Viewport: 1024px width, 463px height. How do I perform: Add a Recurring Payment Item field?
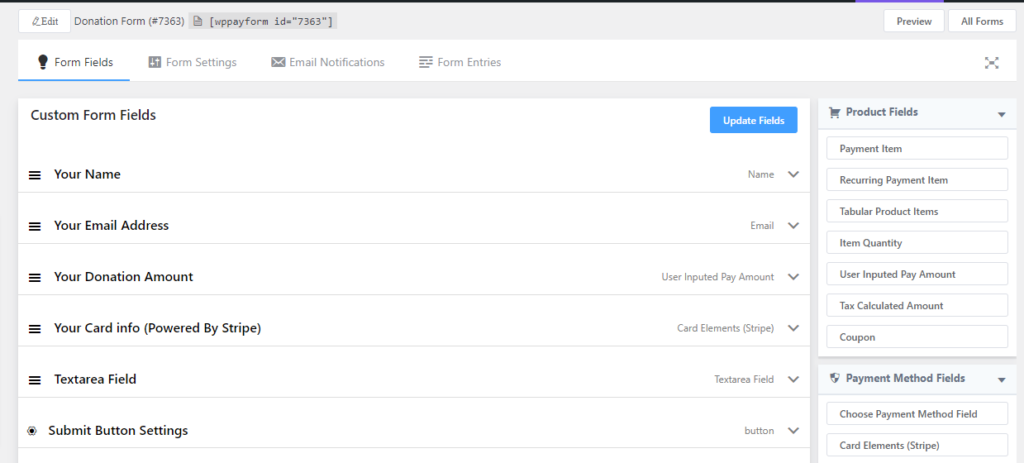(x=917, y=180)
